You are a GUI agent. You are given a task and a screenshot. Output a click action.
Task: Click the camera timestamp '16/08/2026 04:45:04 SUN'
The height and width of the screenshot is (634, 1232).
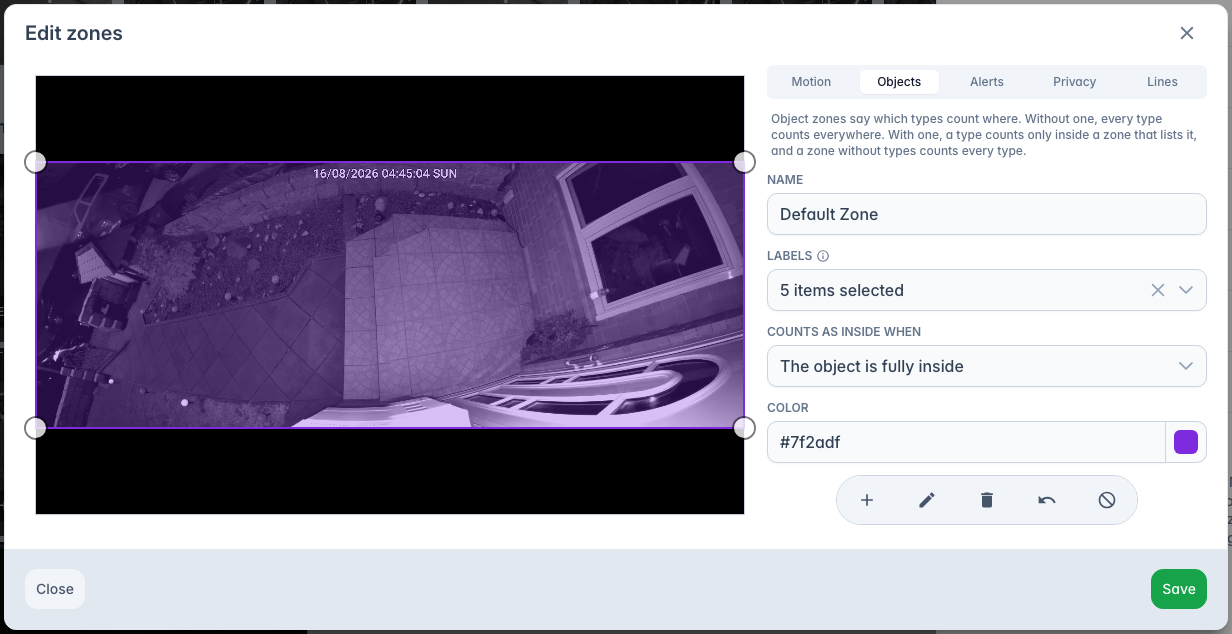[x=385, y=173]
